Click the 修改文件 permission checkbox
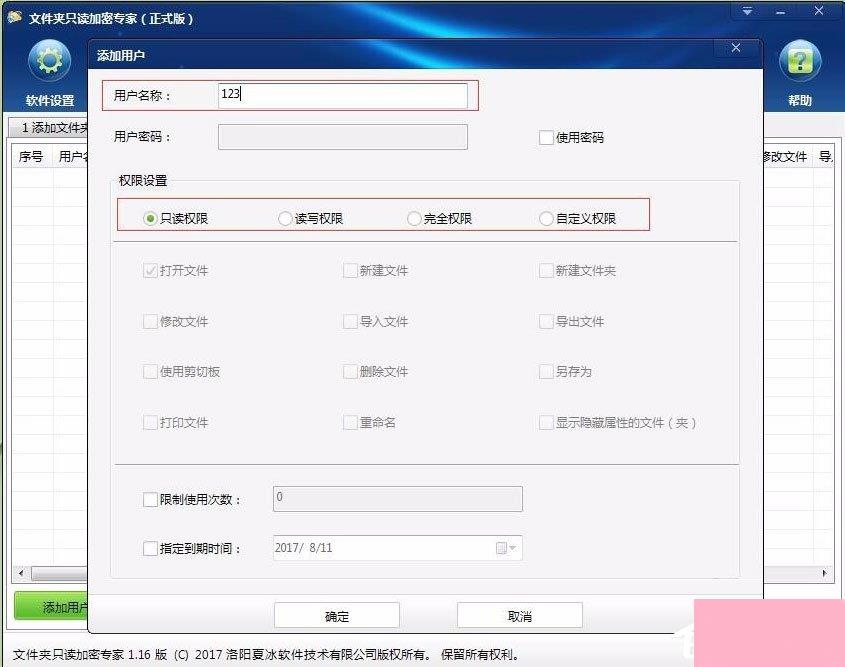This screenshot has width=845, height=667. [x=150, y=322]
